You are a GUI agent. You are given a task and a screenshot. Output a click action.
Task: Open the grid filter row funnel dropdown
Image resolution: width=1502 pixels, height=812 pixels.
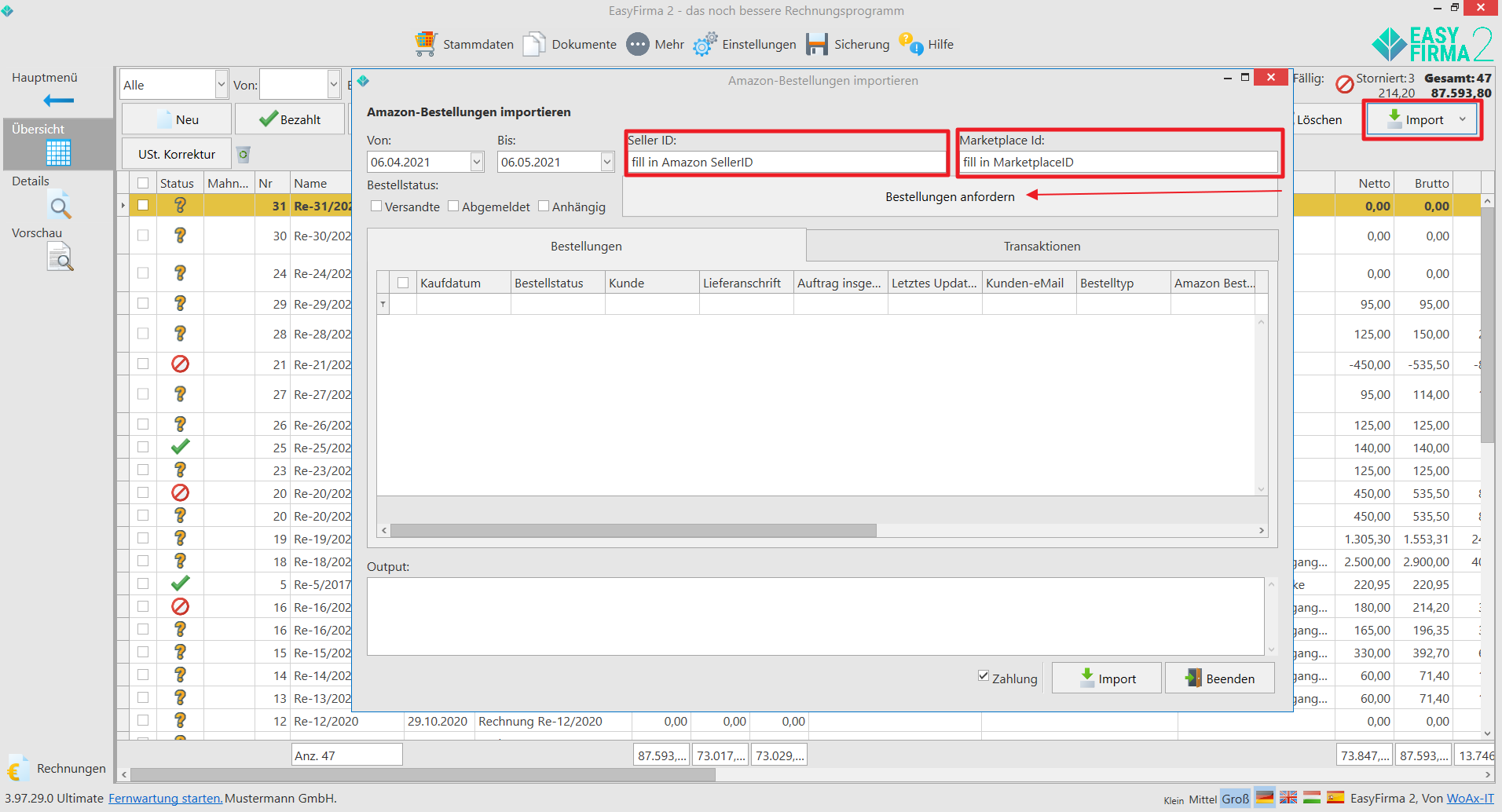(x=383, y=304)
